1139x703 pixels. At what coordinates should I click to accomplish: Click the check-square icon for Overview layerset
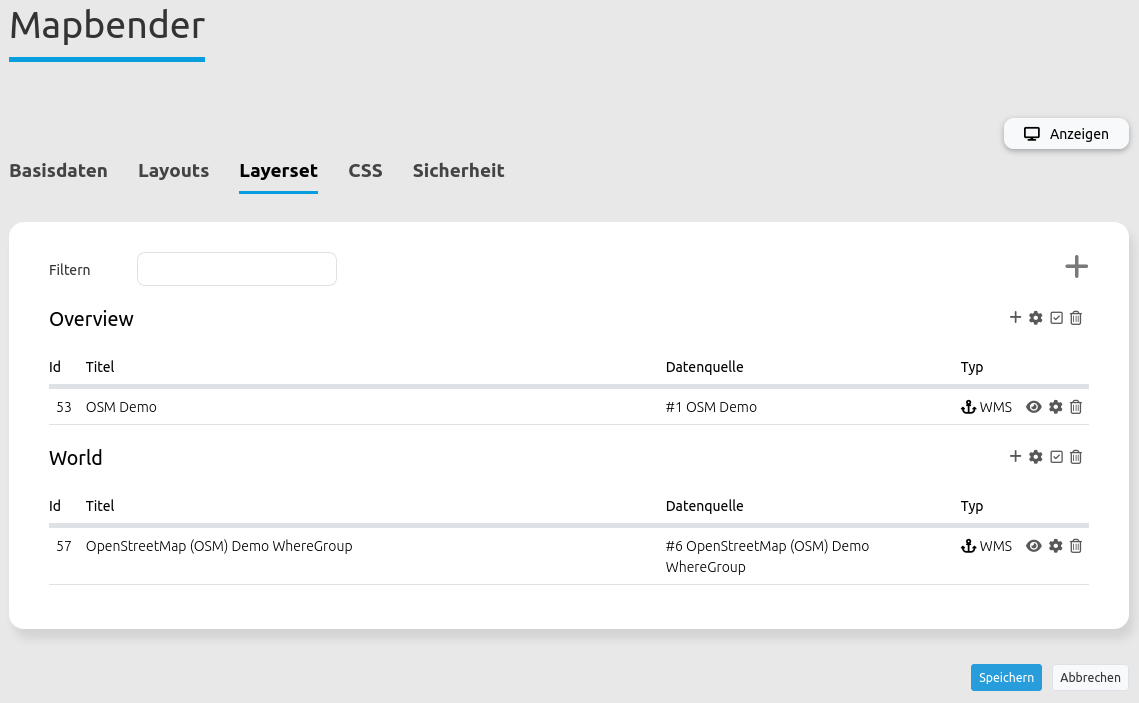tap(1056, 318)
